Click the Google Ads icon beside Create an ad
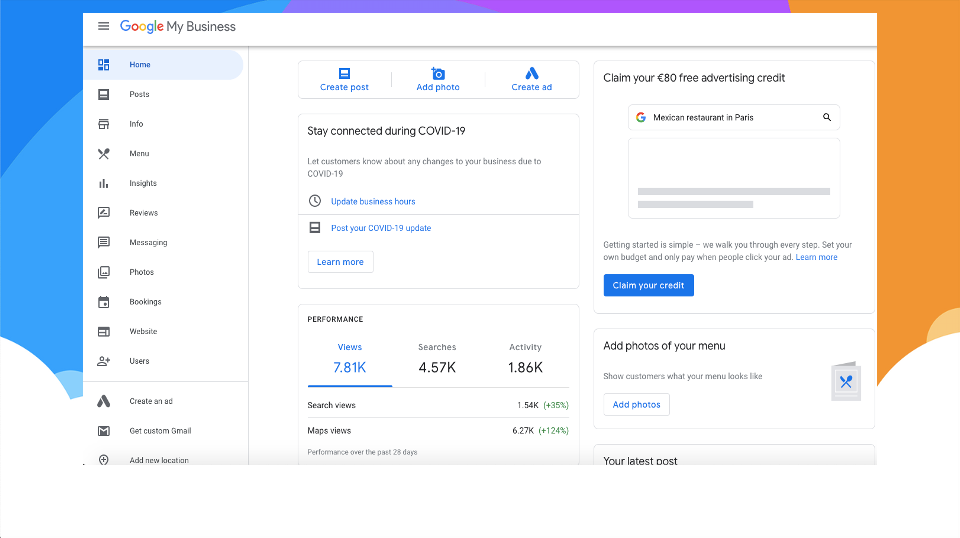 (x=103, y=401)
